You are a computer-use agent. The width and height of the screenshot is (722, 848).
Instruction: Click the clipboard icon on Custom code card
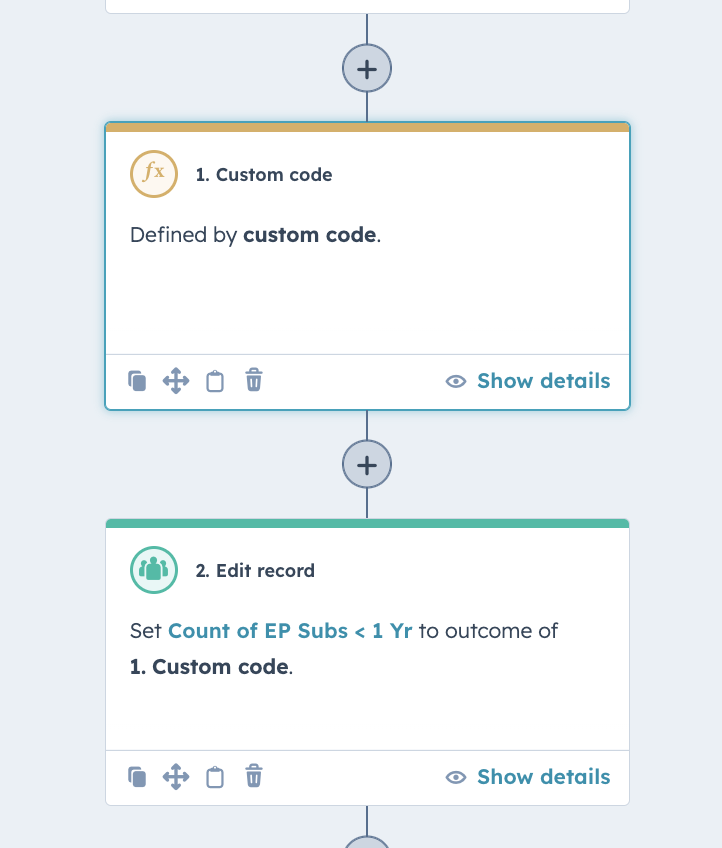coord(214,381)
